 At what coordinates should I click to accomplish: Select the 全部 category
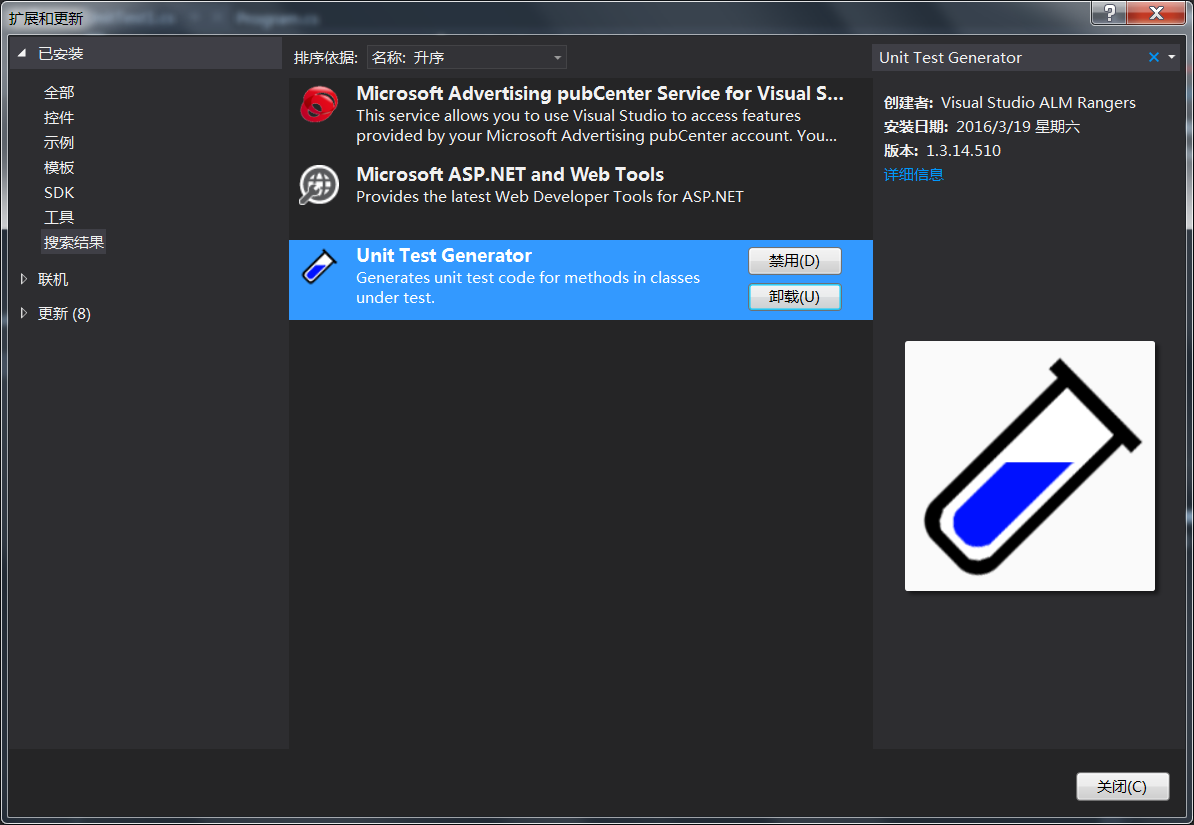59,92
